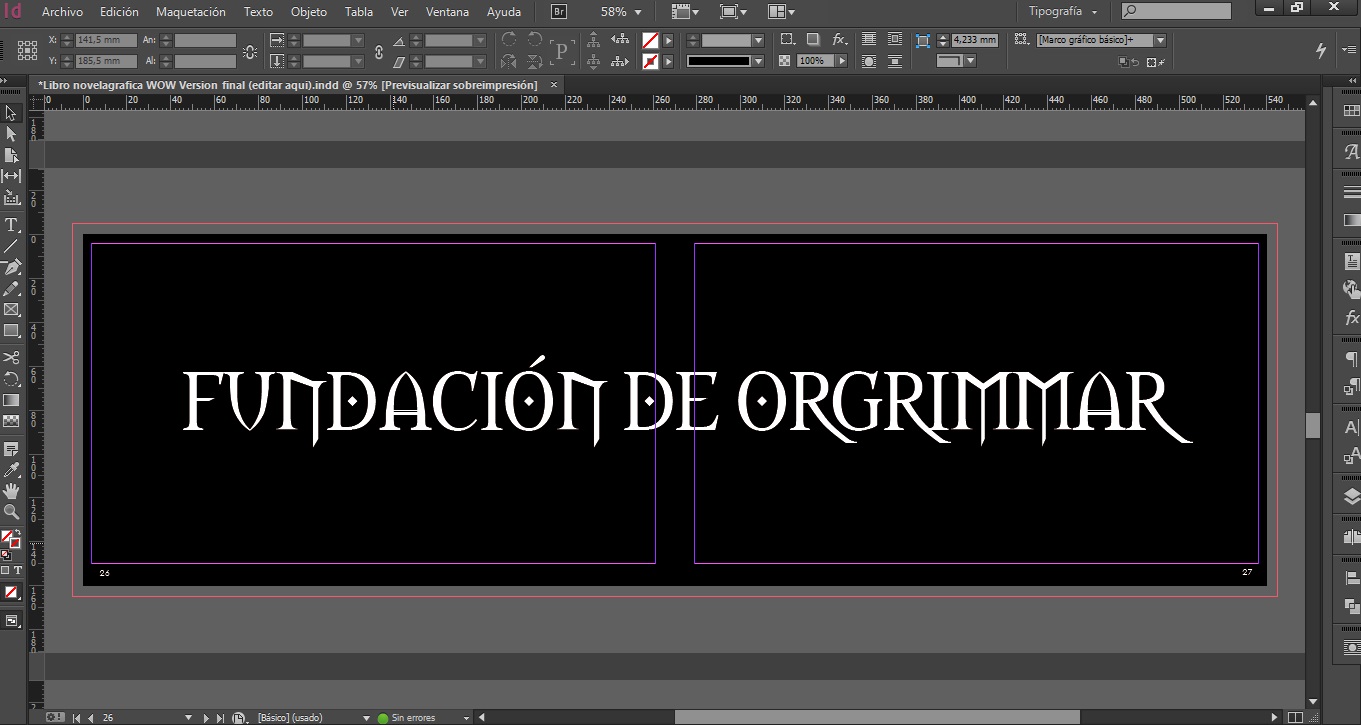Click the reference point locator grid
The height and width of the screenshot is (725, 1361).
[x=28, y=50]
